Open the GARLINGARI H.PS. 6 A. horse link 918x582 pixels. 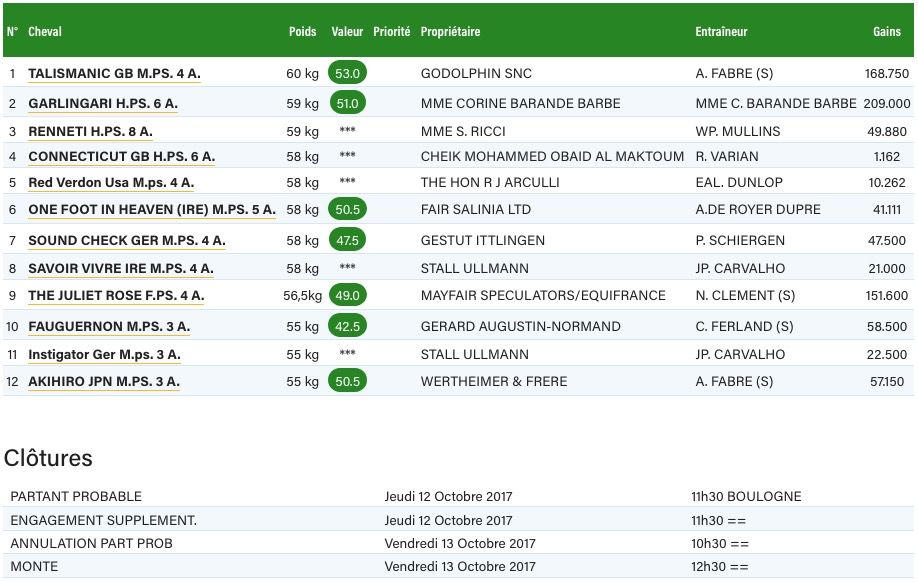103,104
